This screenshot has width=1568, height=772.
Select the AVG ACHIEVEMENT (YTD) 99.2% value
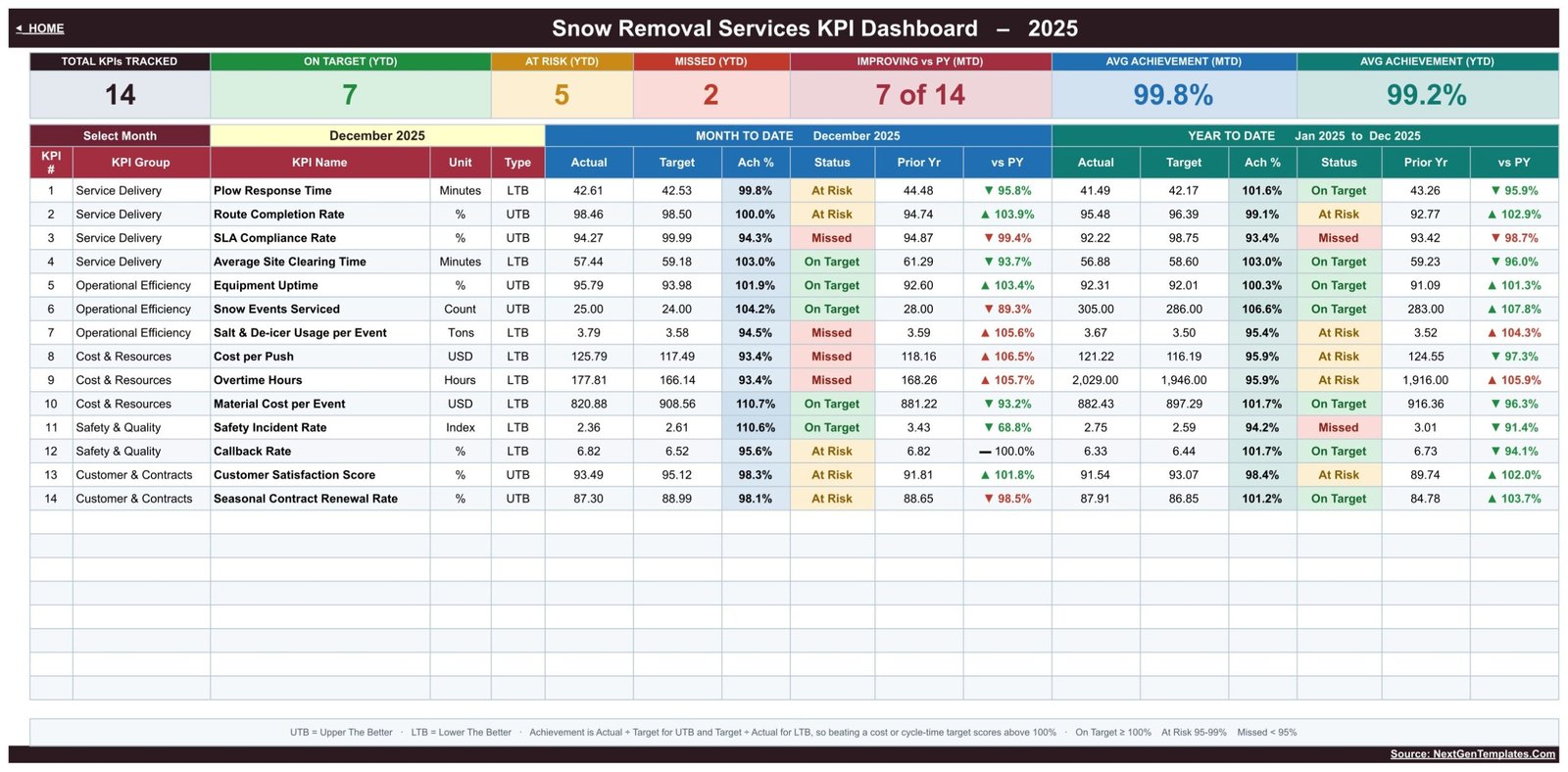[x=1427, y=95]
